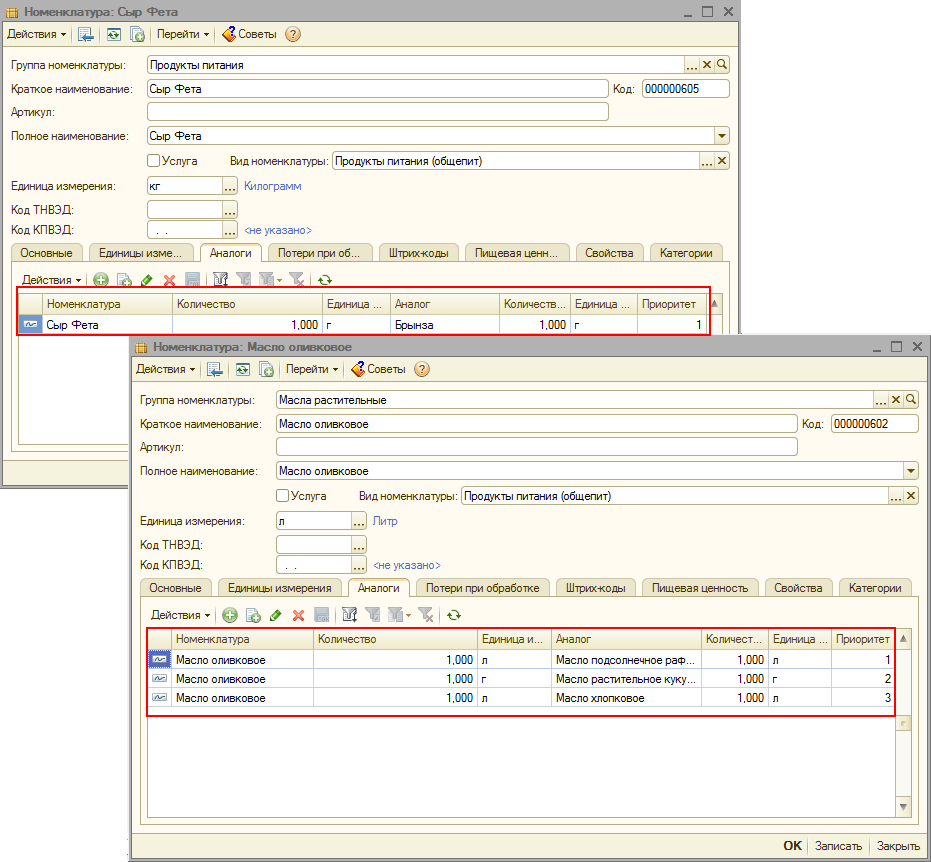Click the pencil edit icon in Масло оливковое analogs toolbar
This screenshot has width=931, height=862.
click(x=276, y=615)
